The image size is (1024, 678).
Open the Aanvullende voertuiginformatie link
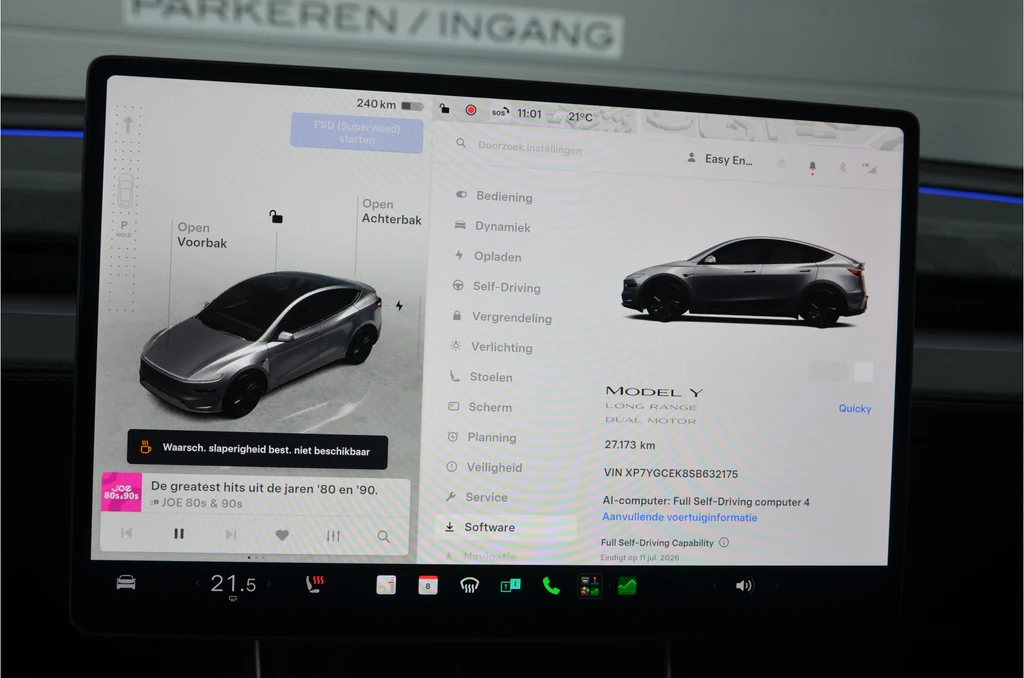coord(680,517)
